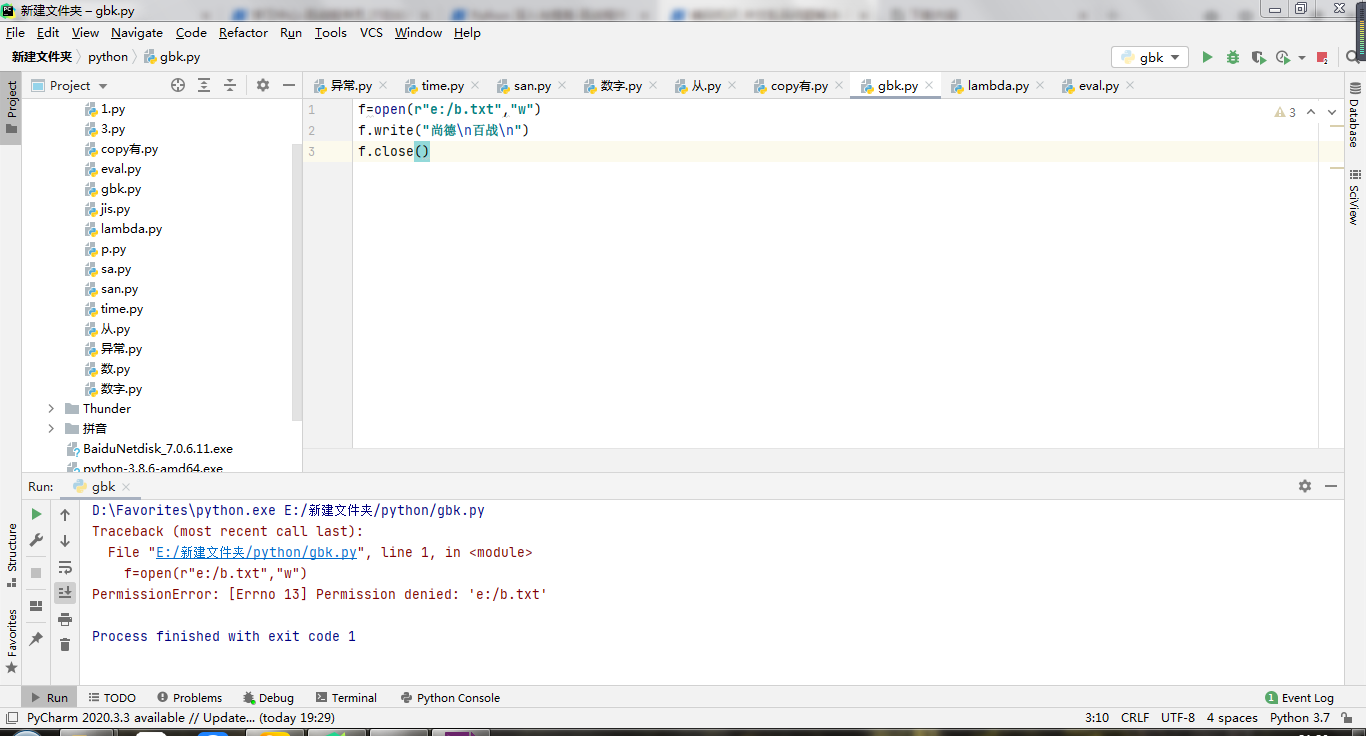Open the VCS menu
1366x736 pixels.
[371, 32]
